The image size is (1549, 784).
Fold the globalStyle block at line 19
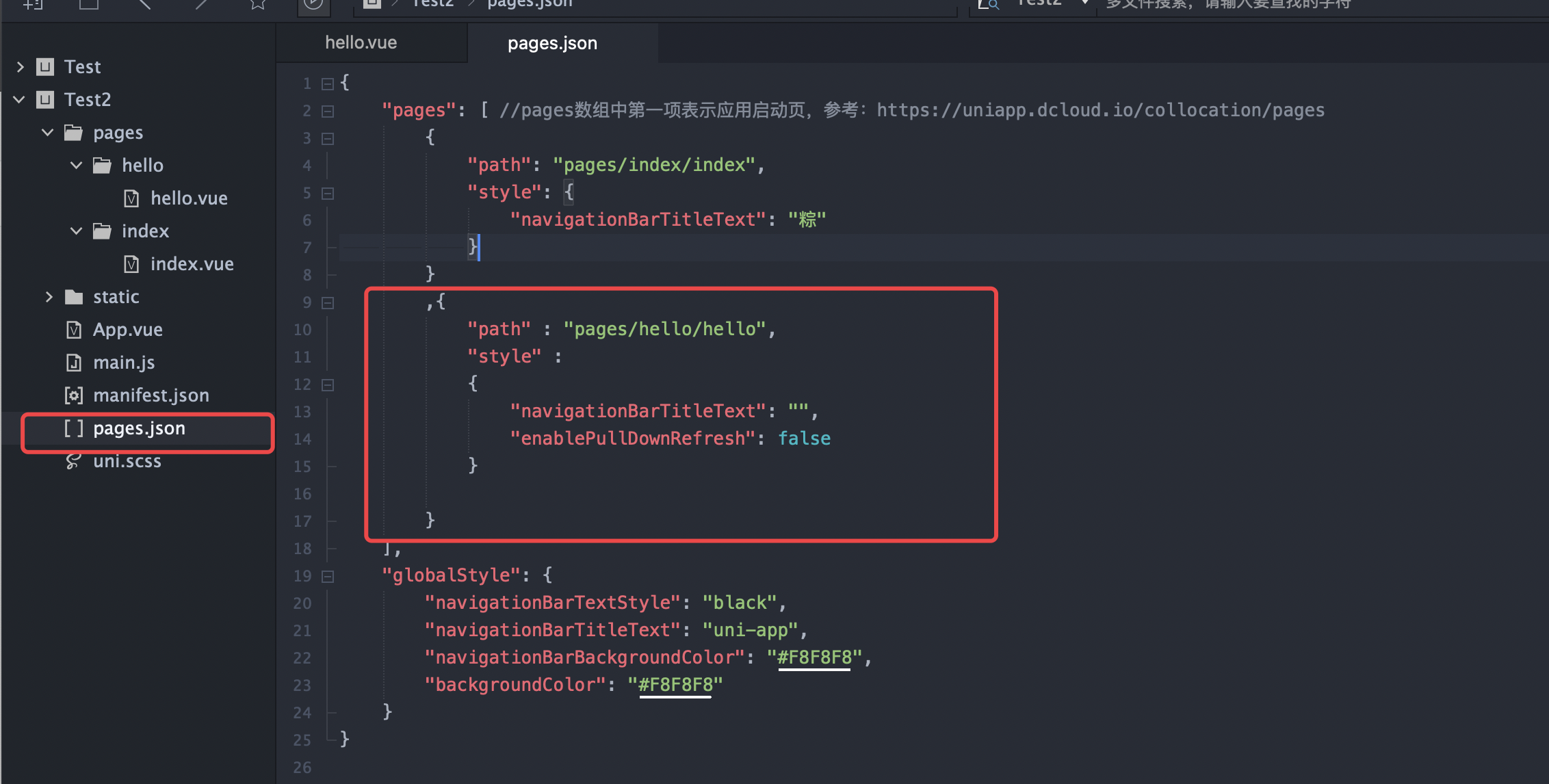328,576
